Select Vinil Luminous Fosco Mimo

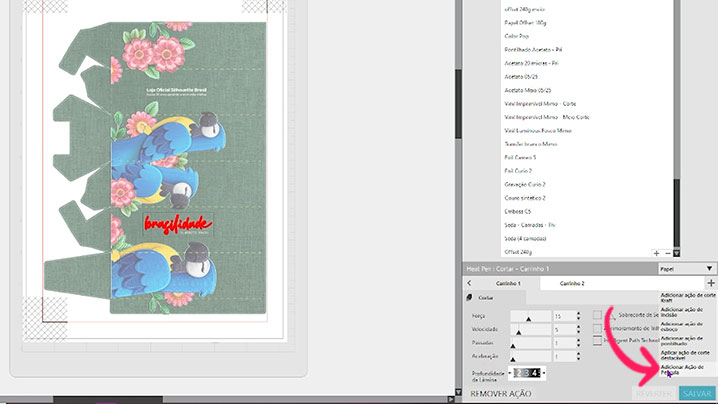[538, 131]
